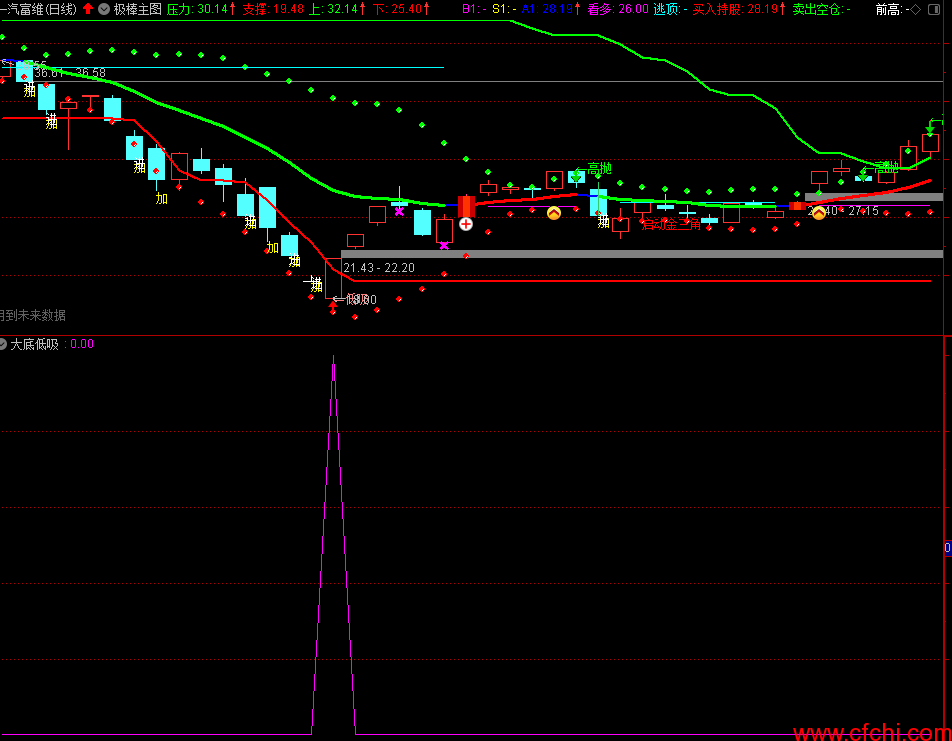Click the 支撑: 19.48 value
Image resolution: width=952 pixels, height=741 pixels.
[273, 9]
